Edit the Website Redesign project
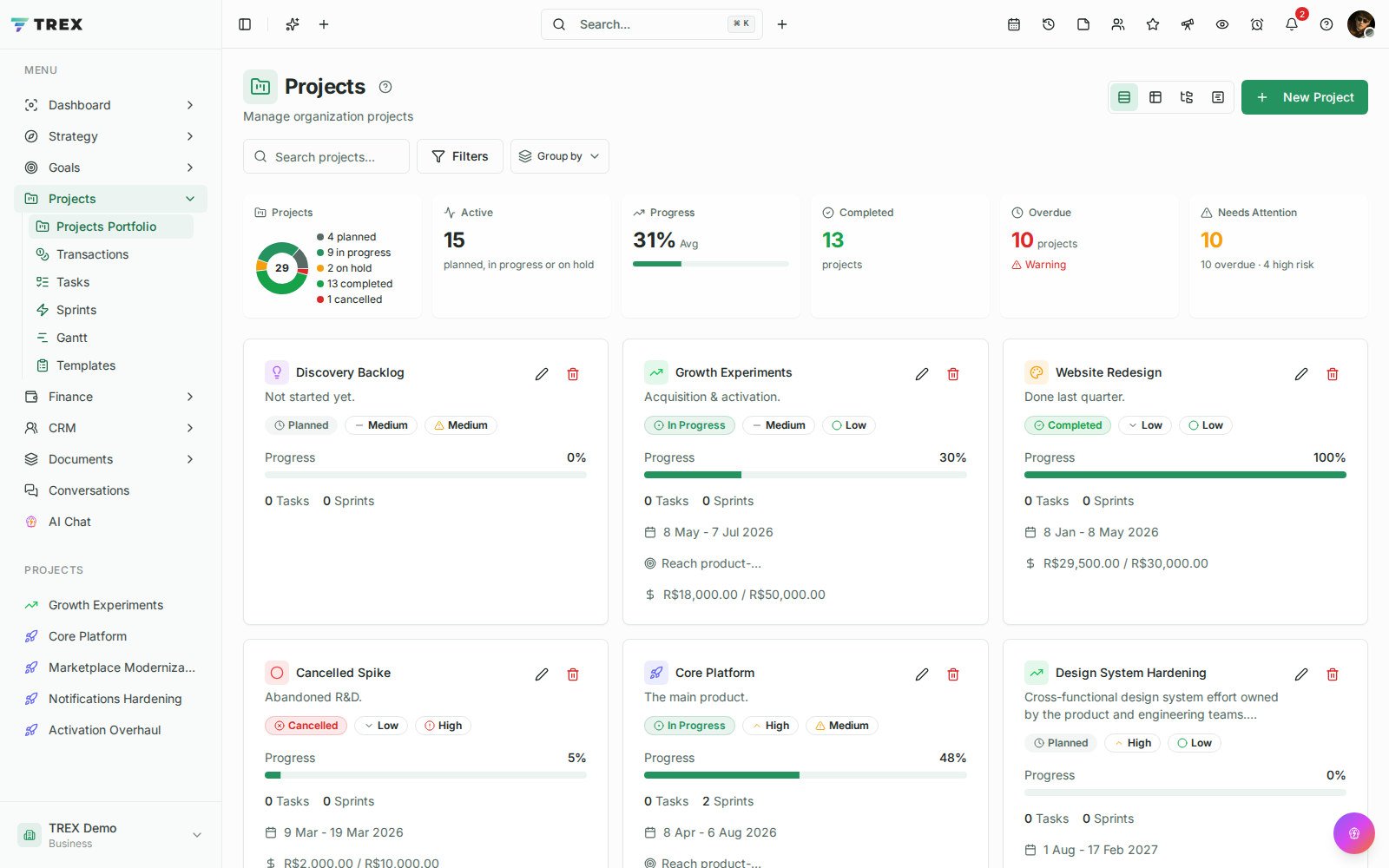Screen dimensions: 1389x868 1301,374
